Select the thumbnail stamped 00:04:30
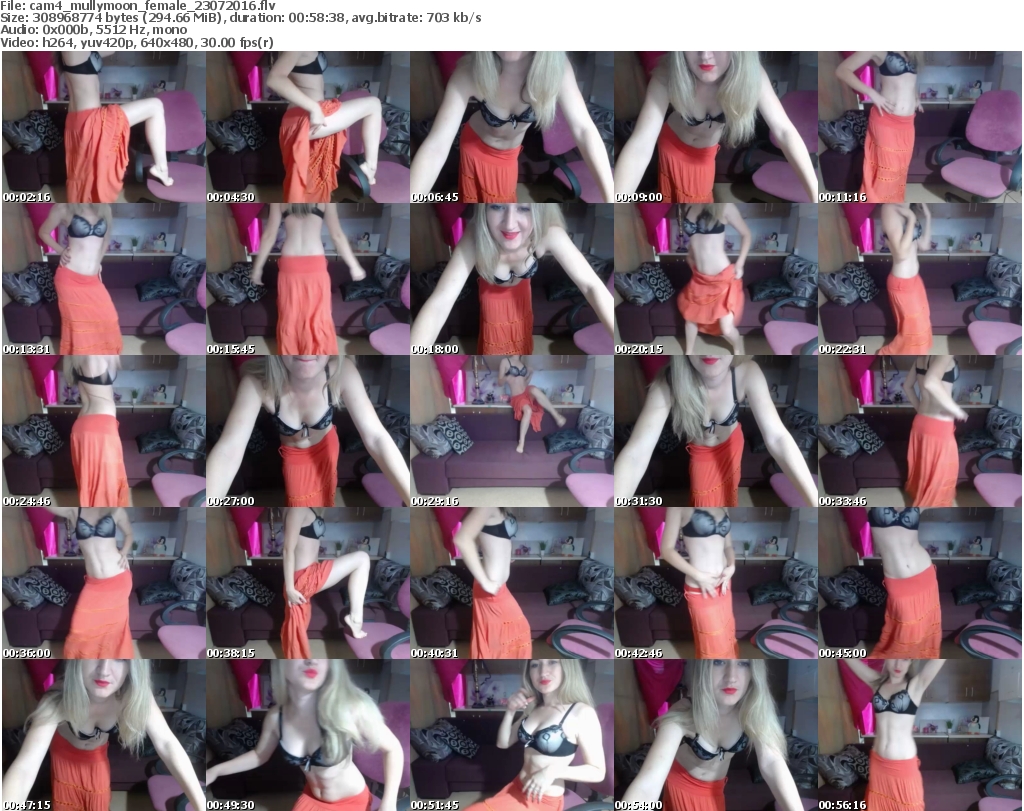 tap(308, 127)
